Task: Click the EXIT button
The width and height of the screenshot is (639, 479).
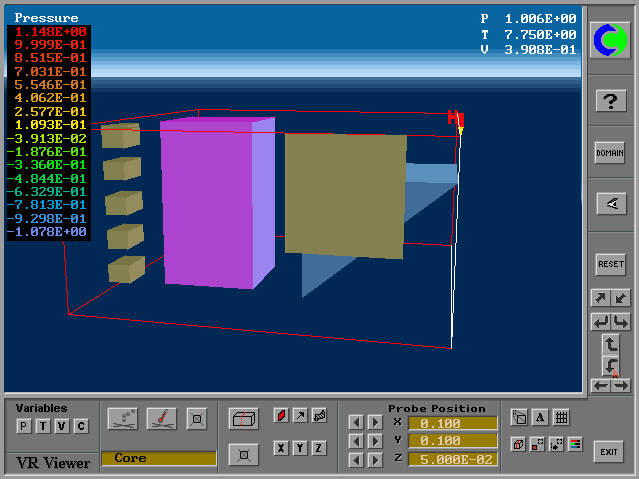Action: tap(609, 451)
